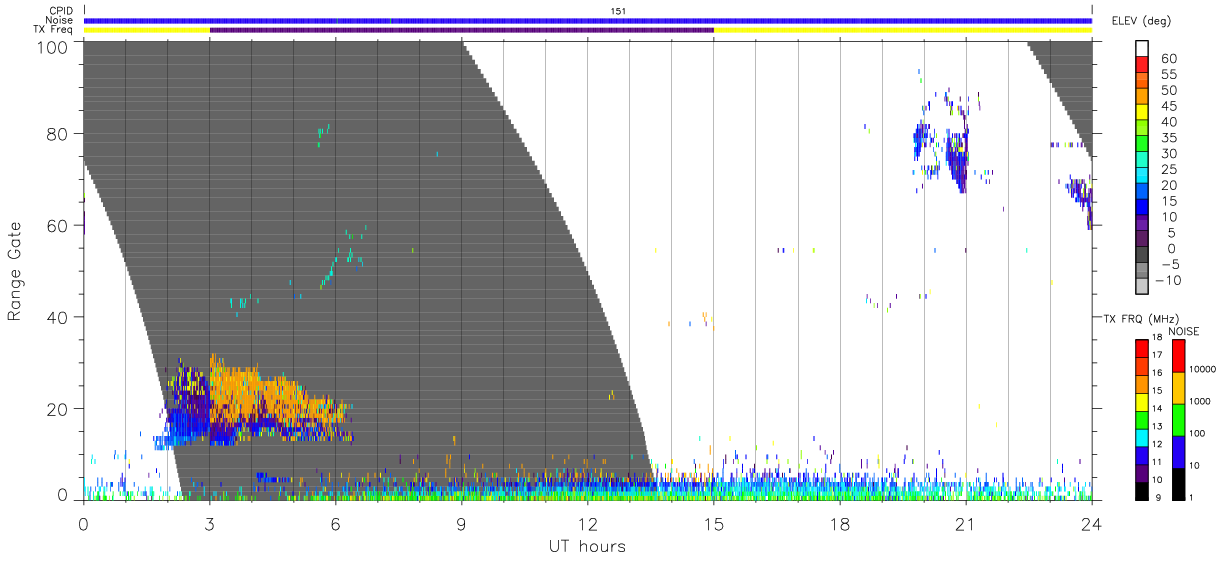Pick the red top segment of the TX FRQ color bar

(x=1142, y=348)
